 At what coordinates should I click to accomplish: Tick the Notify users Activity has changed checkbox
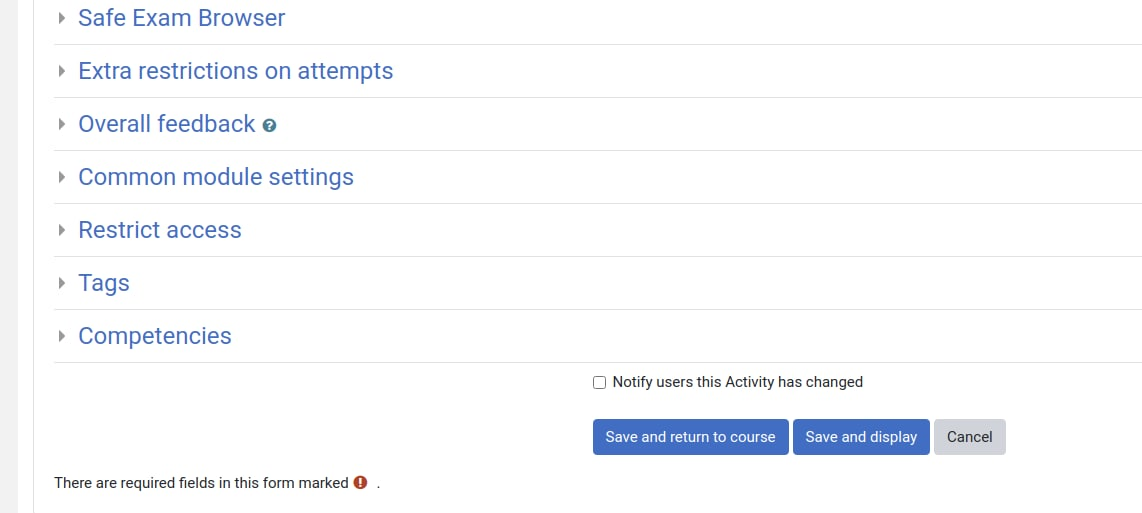pos(599,383)
